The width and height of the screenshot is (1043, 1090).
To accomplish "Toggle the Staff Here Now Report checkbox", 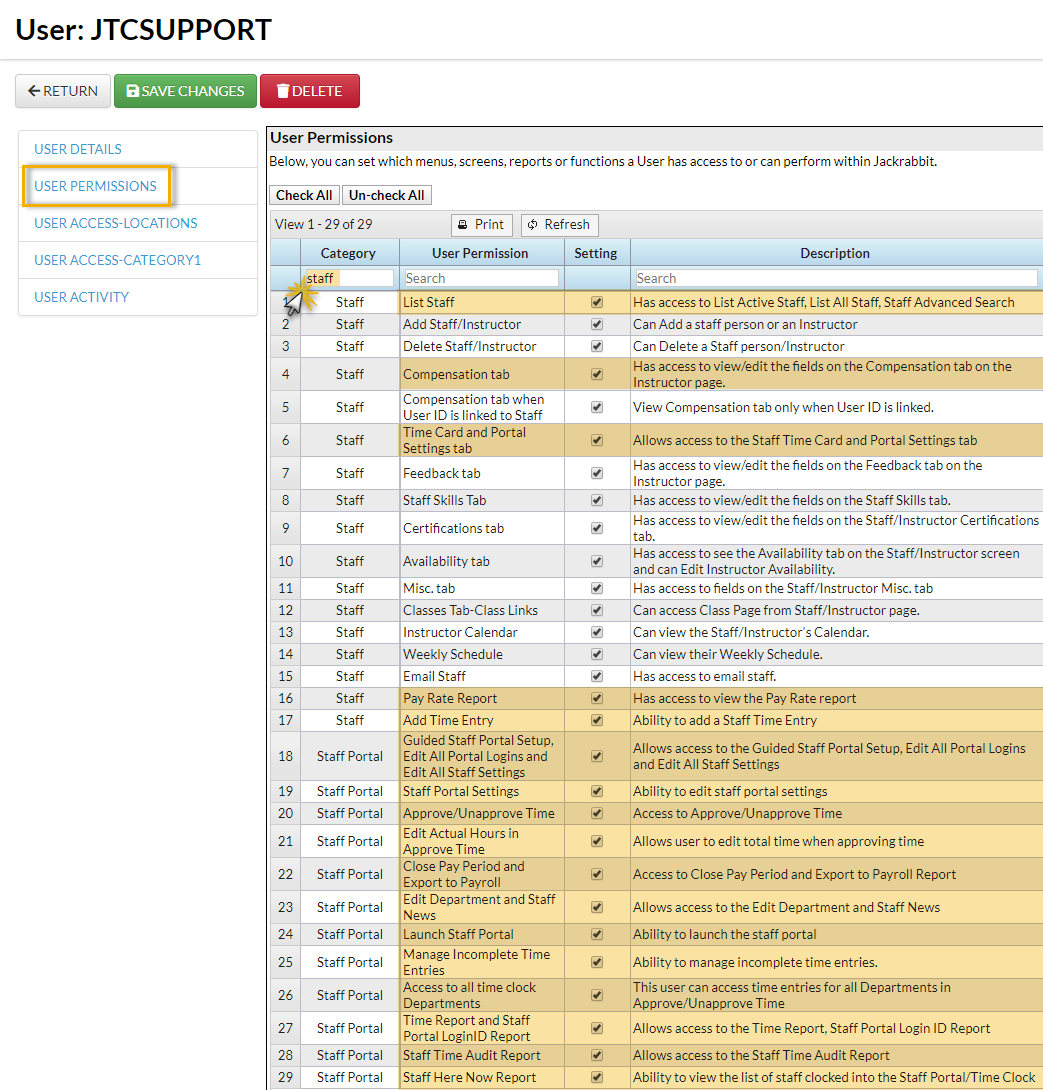I will [x=597, y=1077].
